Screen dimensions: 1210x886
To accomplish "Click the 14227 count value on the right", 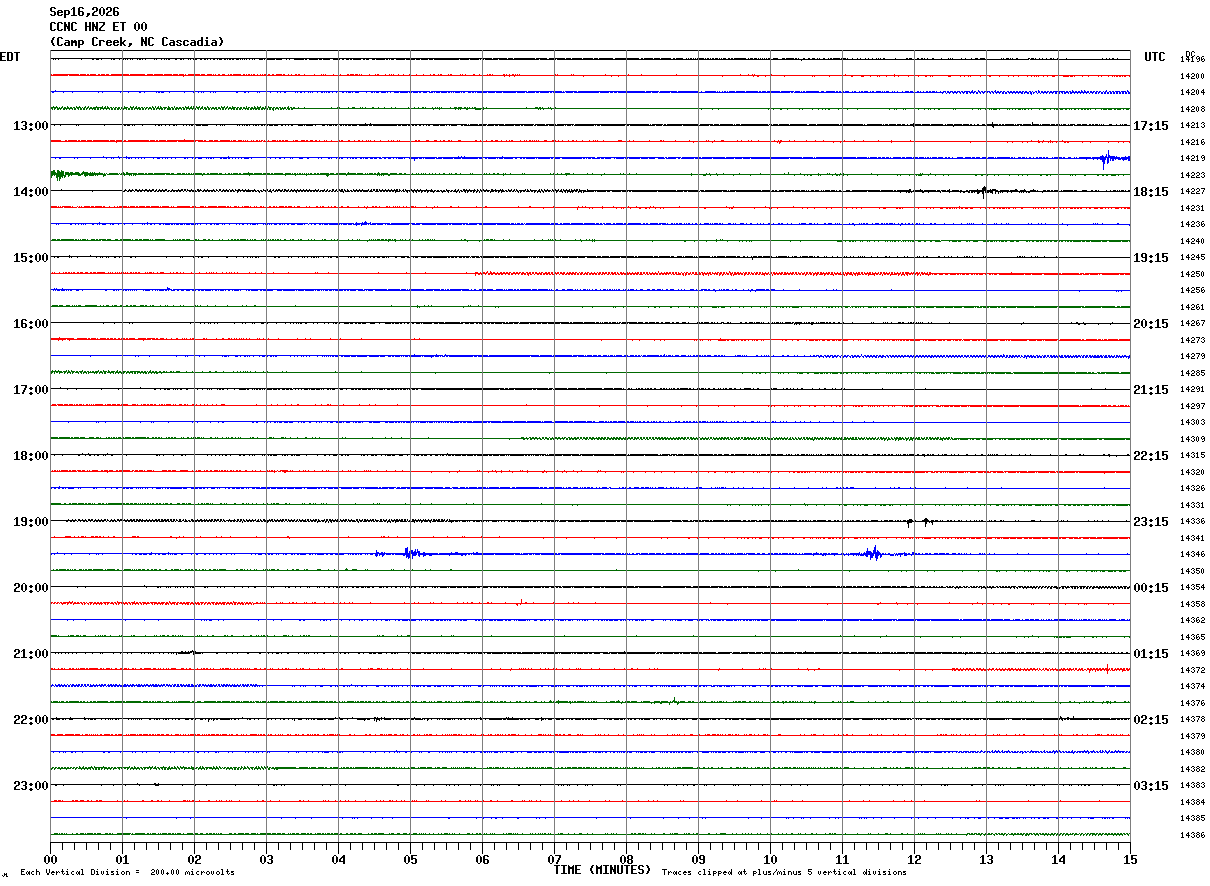I will [x=1192, y=192].
